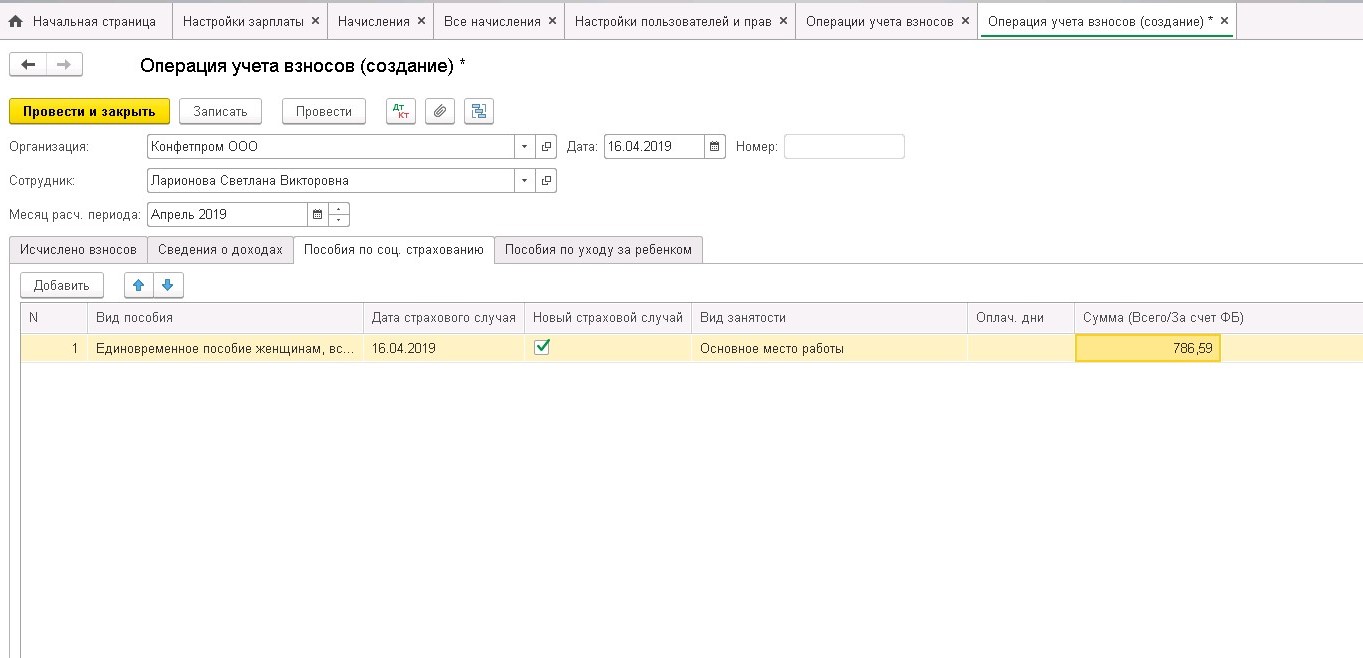Click the Провести и закрыть button
The width and height of the screenshot is (1363, 658).
pos(89,112)
